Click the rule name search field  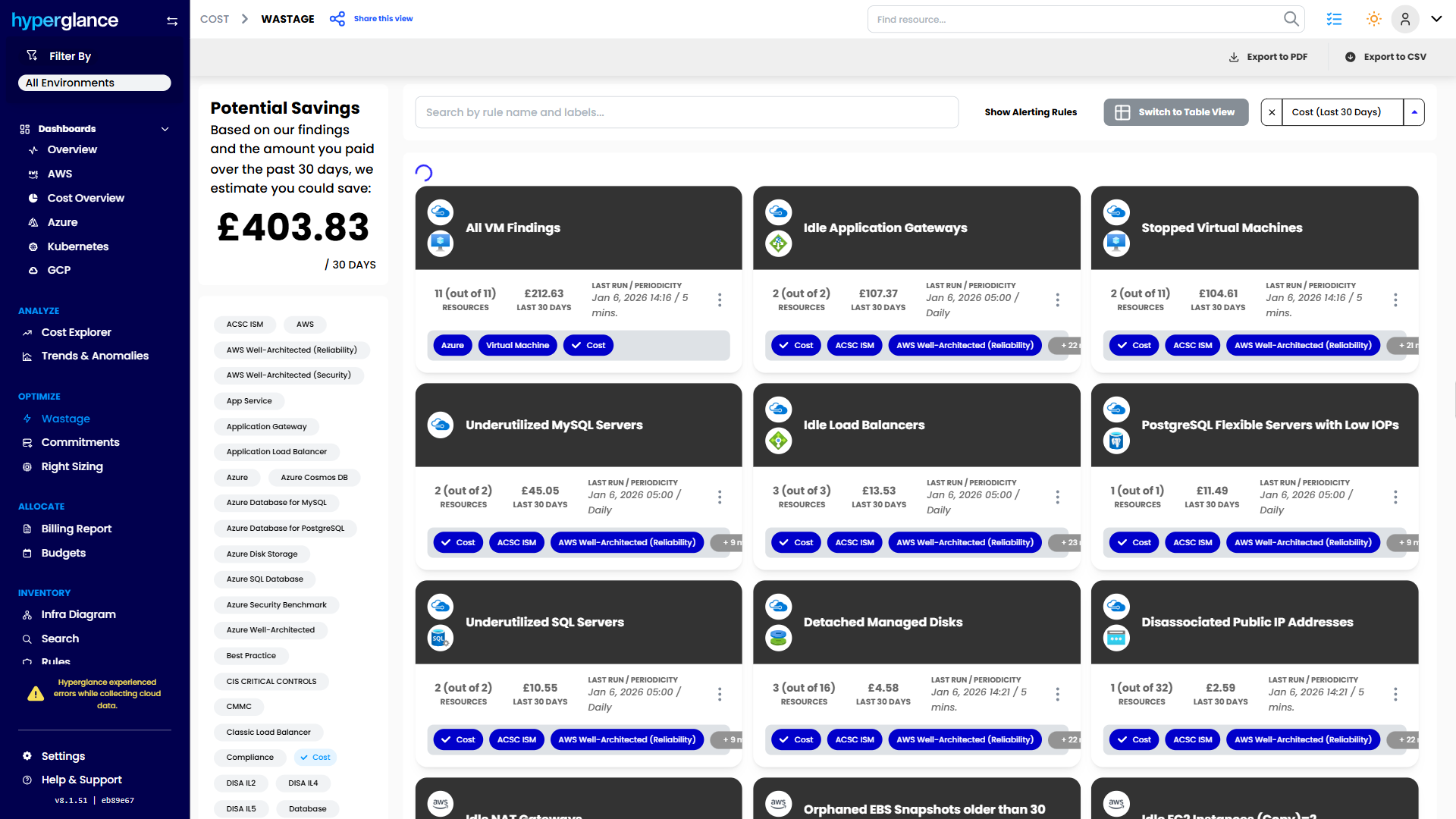pyautogui.click(x=686, y=112)
